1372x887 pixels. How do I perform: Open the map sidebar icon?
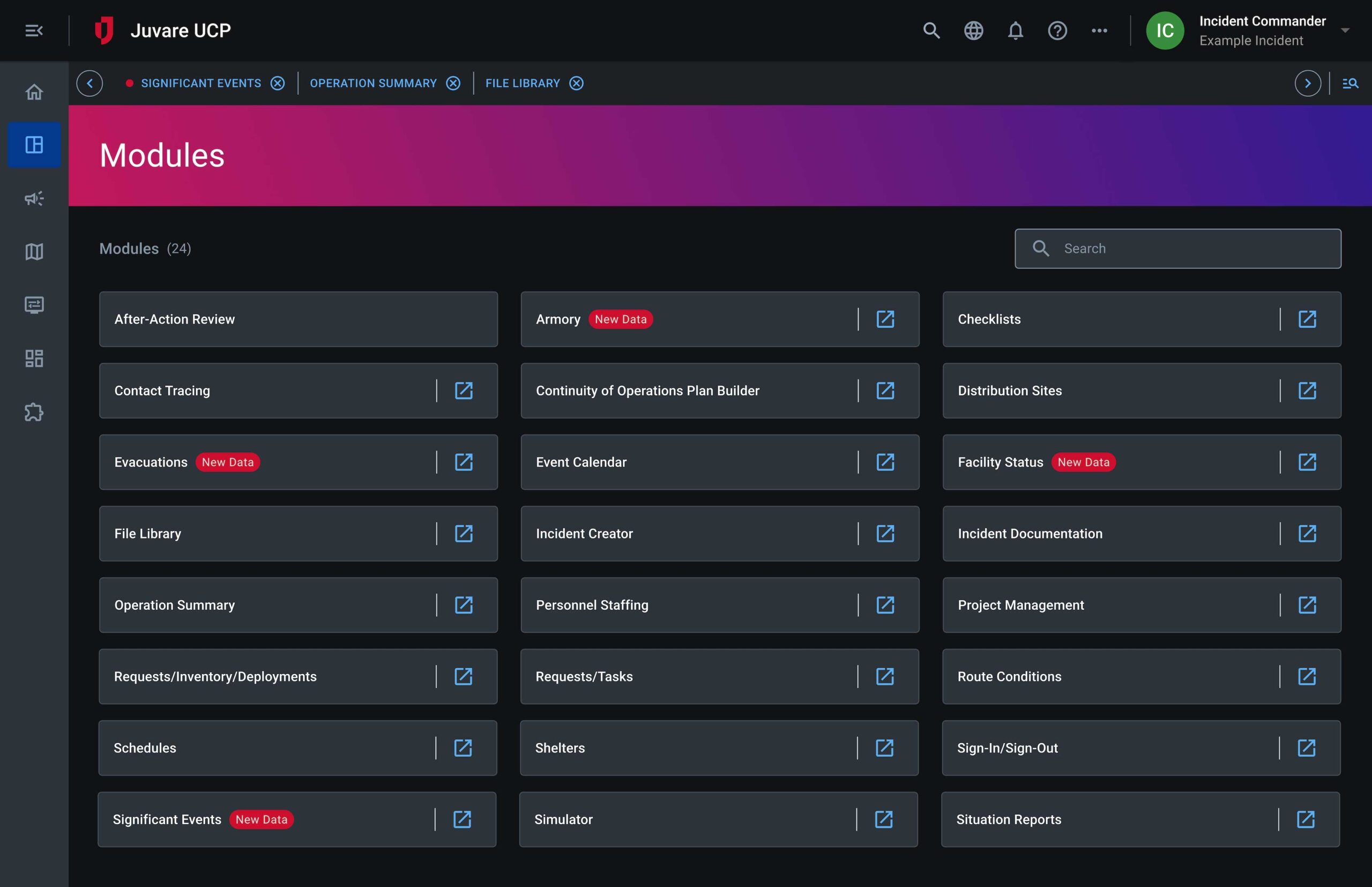click(34, 252)
